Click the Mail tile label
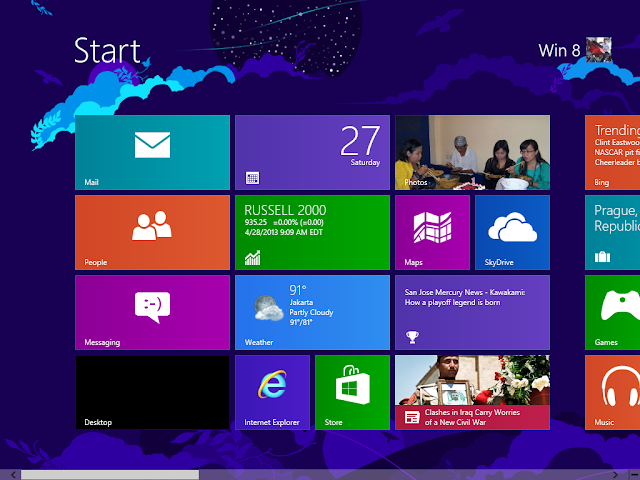 coord(91,182)
